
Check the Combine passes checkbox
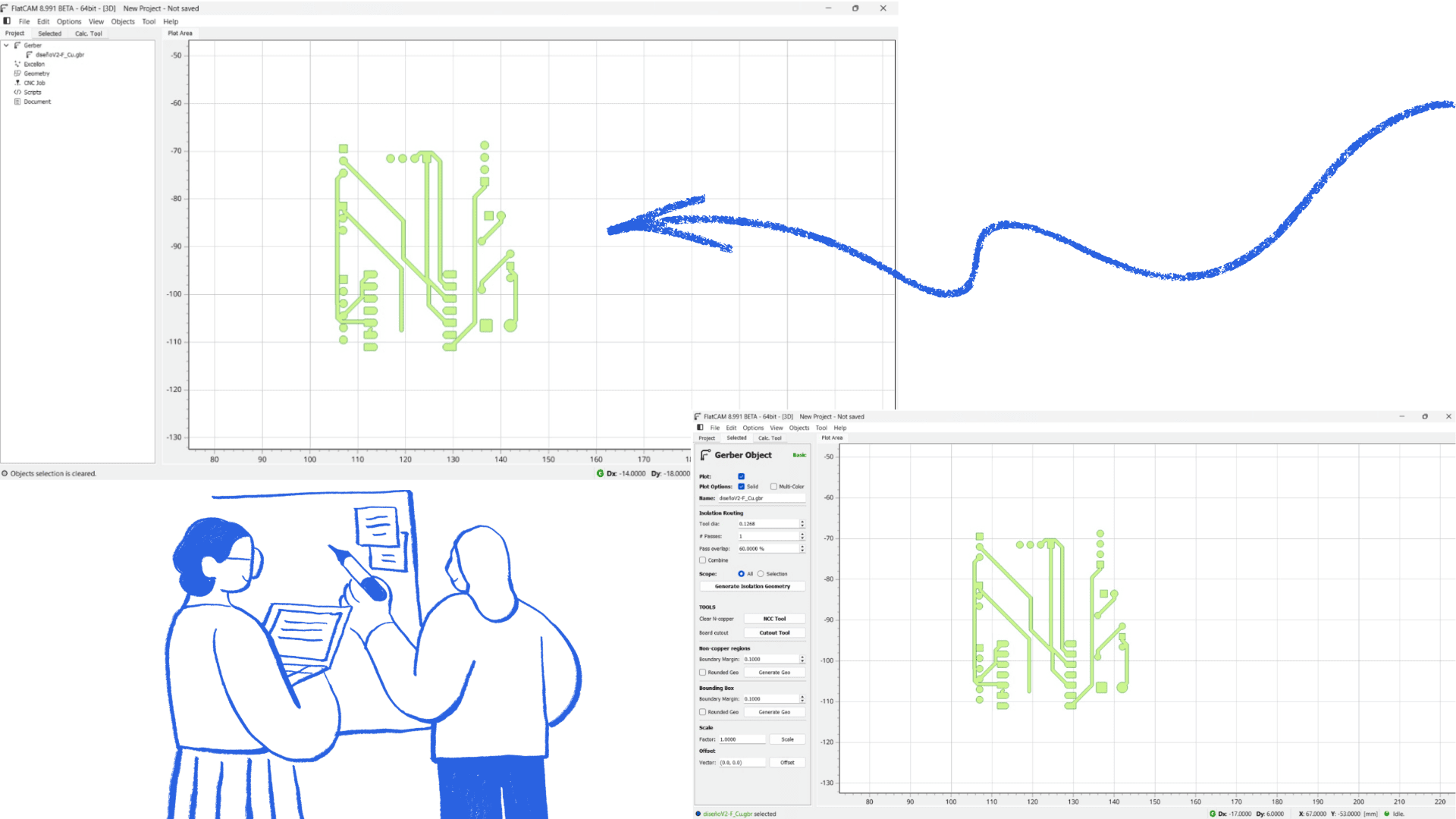point(702,560)
